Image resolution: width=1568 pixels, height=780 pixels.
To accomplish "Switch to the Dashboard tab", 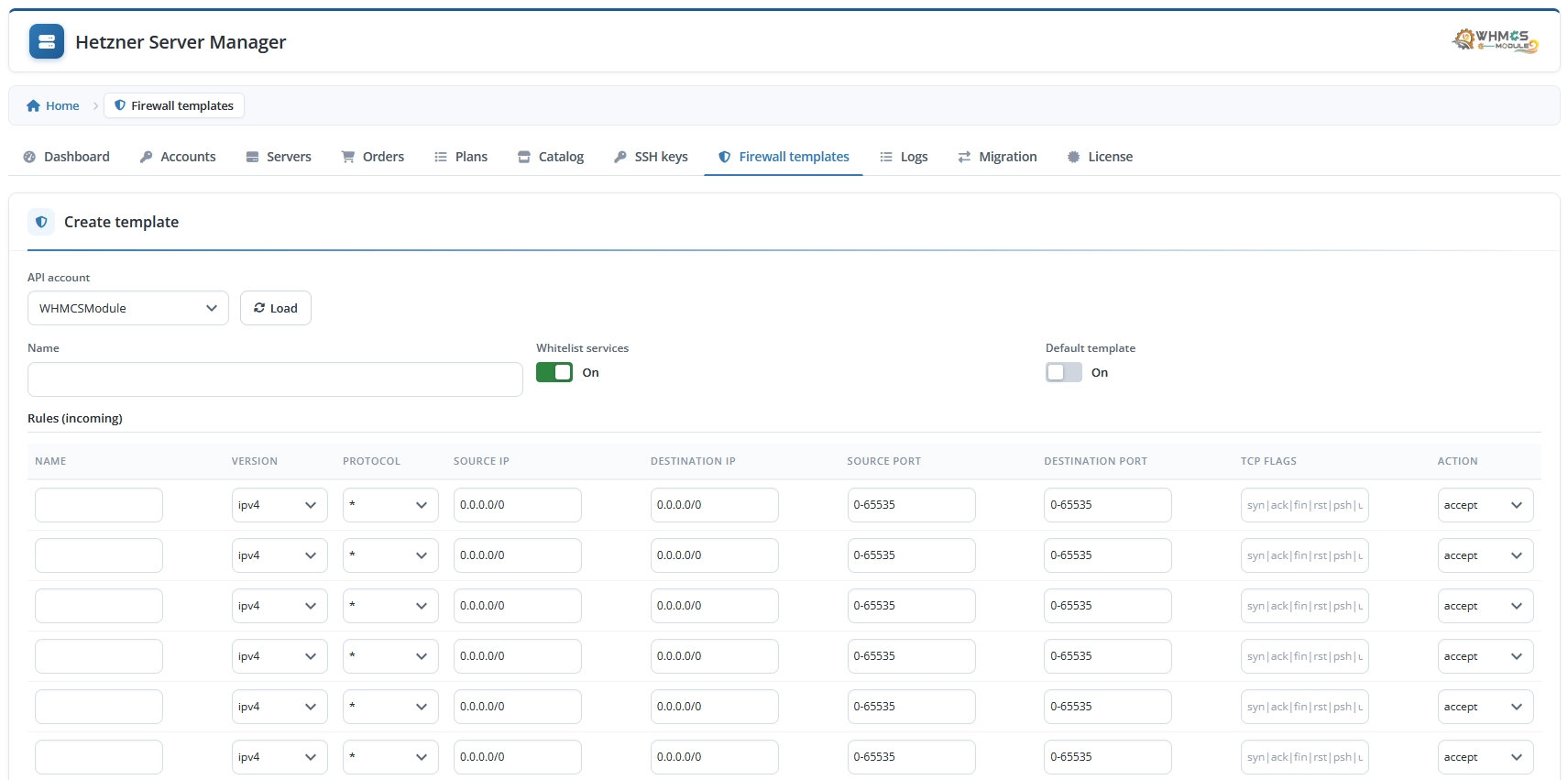I will (x=66, y=157).
